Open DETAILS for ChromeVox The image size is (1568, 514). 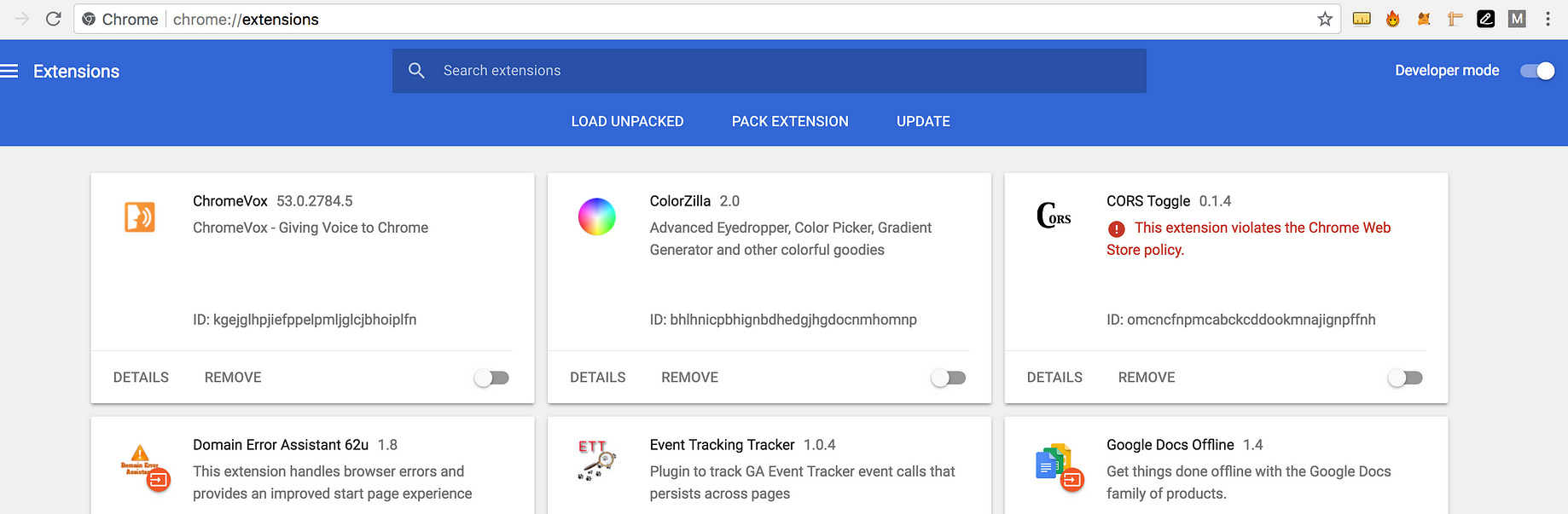pyautogui.click(x=141, y=378)
